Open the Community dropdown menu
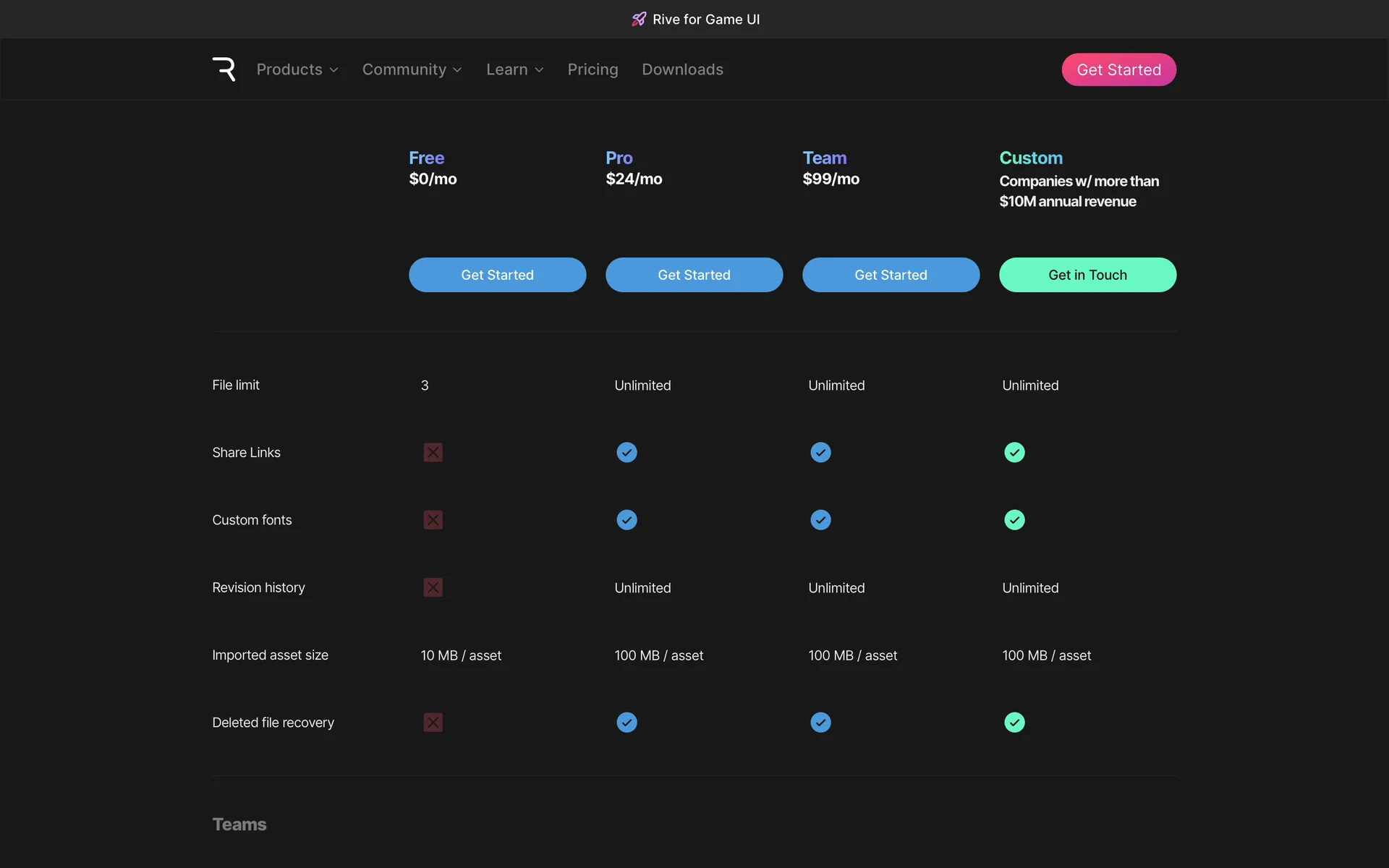Viewport: 1389px width, 868px height. point(412,69)
